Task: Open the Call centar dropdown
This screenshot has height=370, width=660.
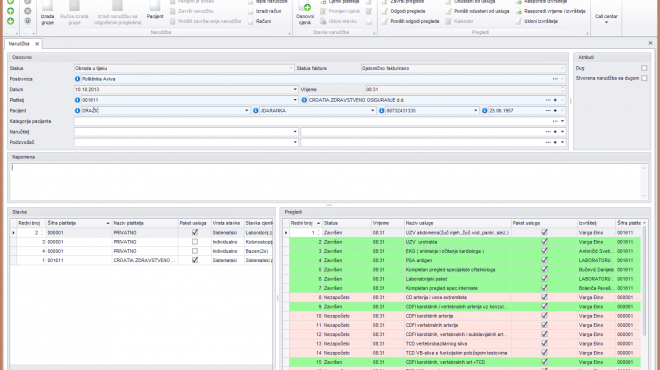Action: tap(606, 18)
